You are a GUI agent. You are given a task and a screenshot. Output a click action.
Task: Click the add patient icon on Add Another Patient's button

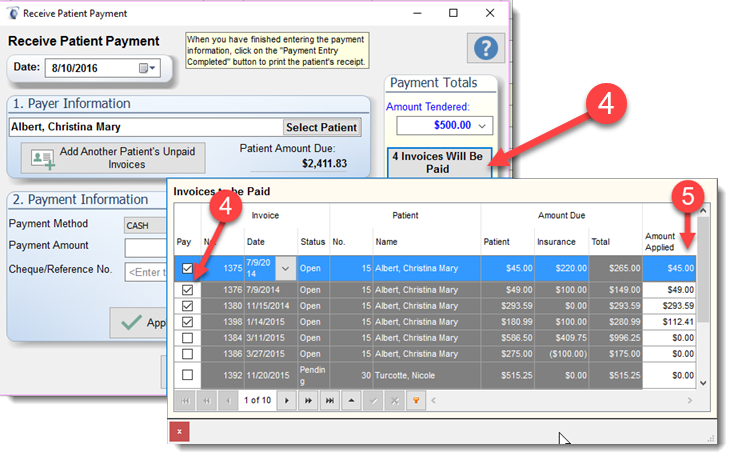(x=43, y=159)
